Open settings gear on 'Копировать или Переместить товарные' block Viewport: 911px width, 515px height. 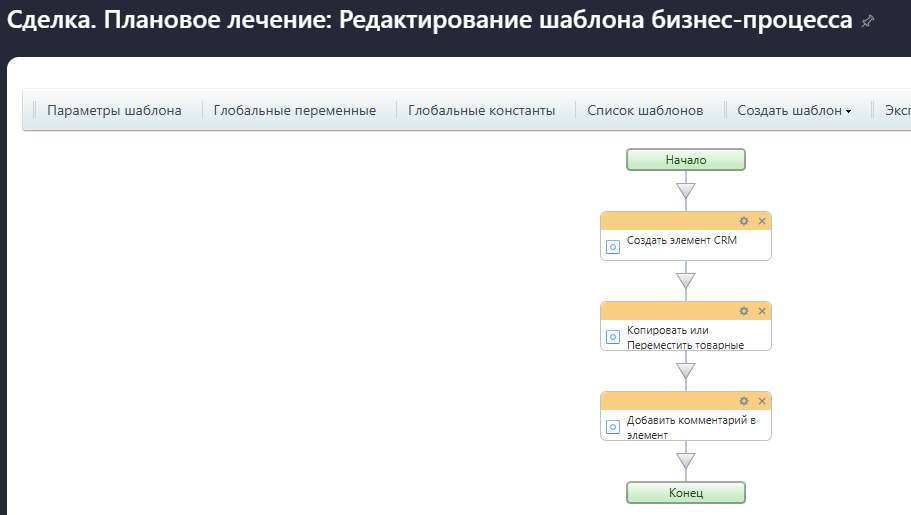744,311
